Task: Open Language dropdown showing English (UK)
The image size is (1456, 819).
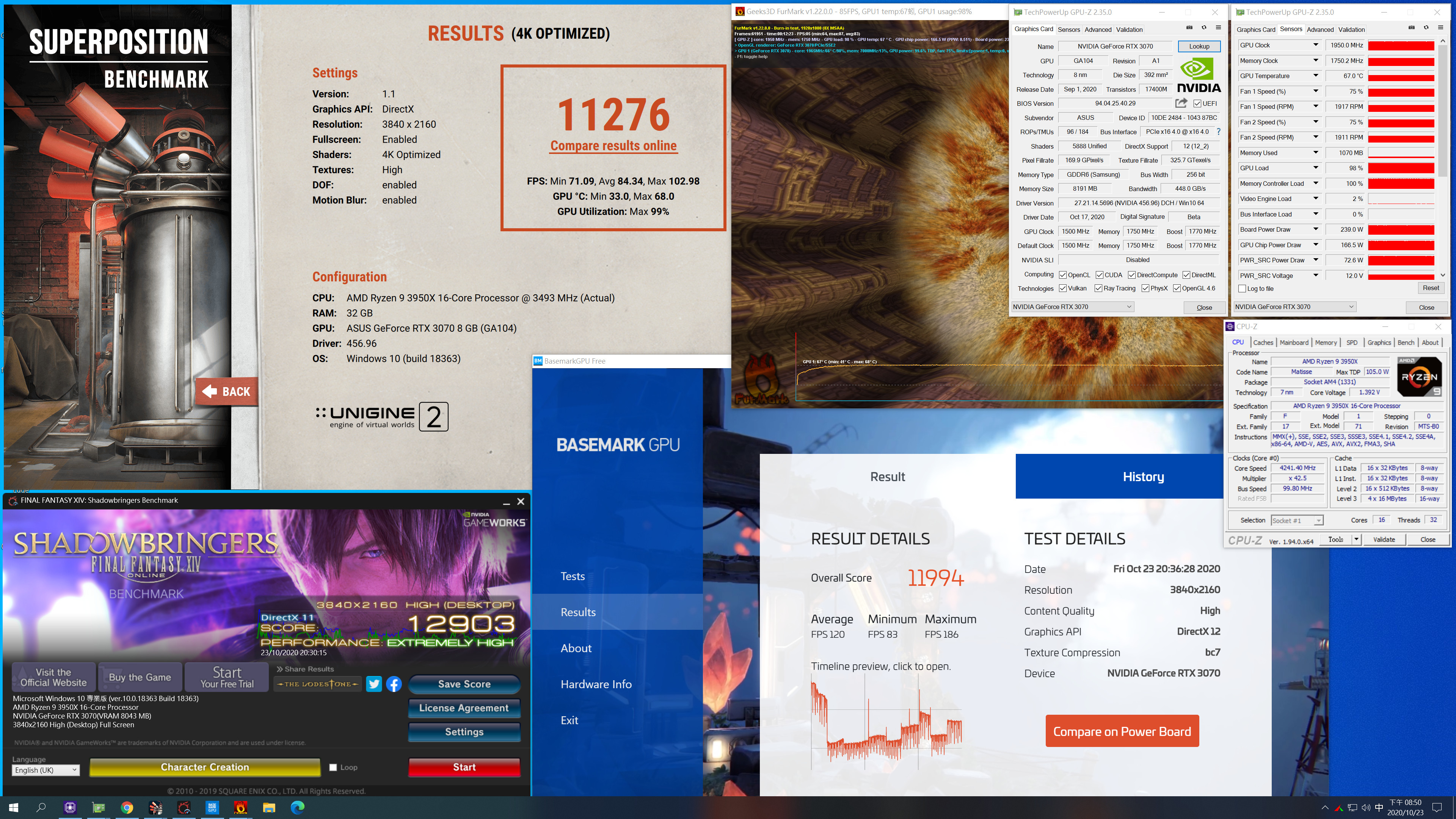Action: point(46,770)
